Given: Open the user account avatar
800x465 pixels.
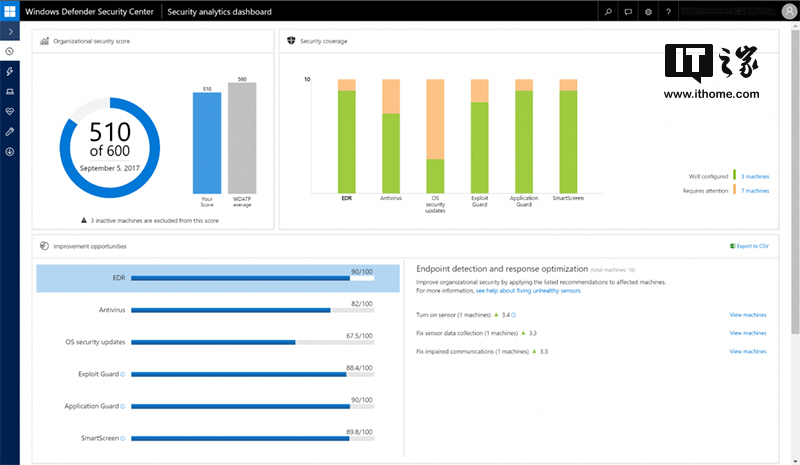Looking at the screenshot, I should [787, 11].
